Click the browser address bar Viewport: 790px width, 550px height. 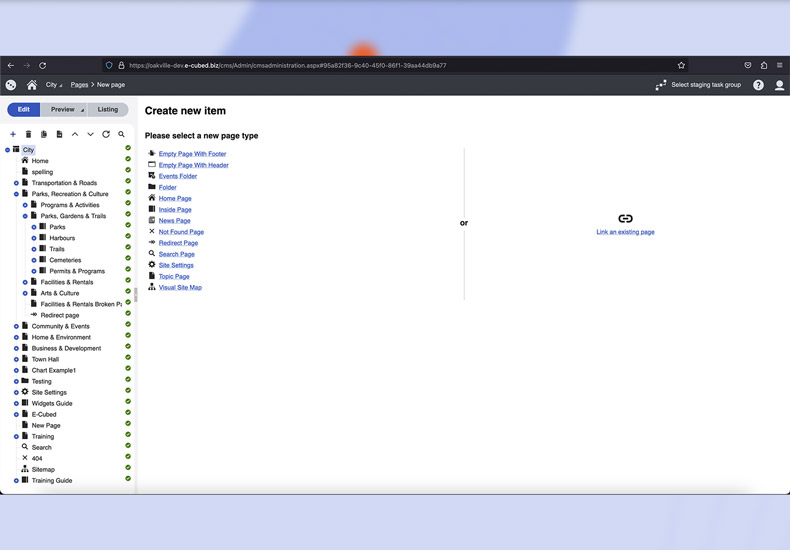point(400,65)
